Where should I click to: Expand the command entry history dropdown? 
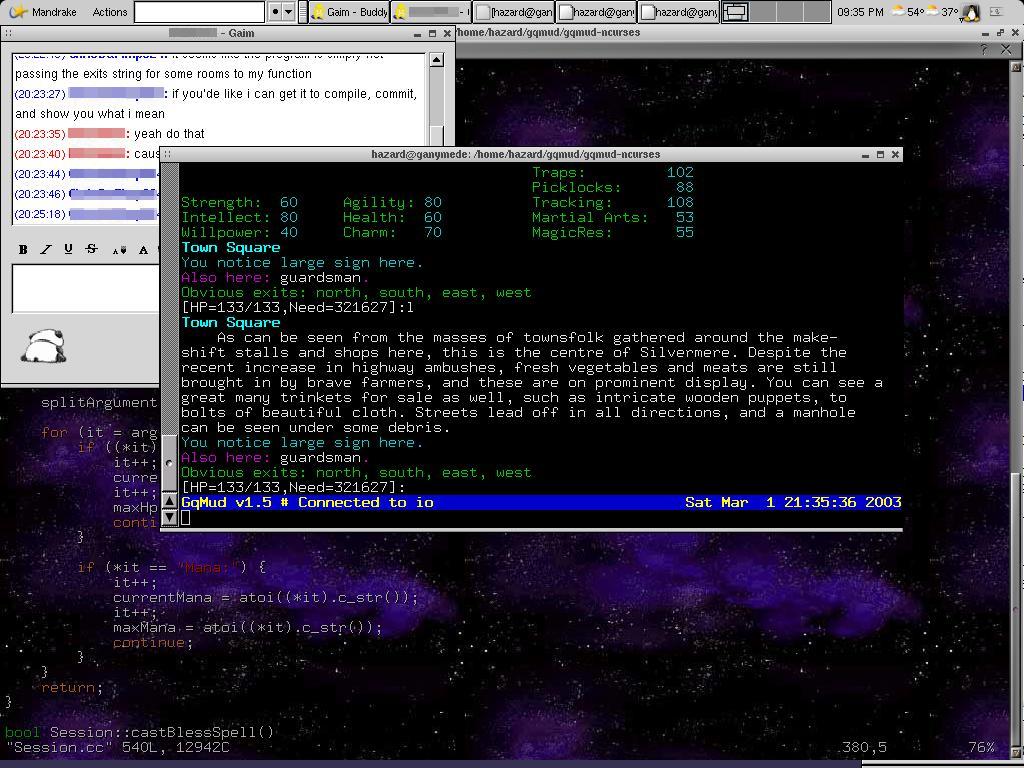[289, 12]
